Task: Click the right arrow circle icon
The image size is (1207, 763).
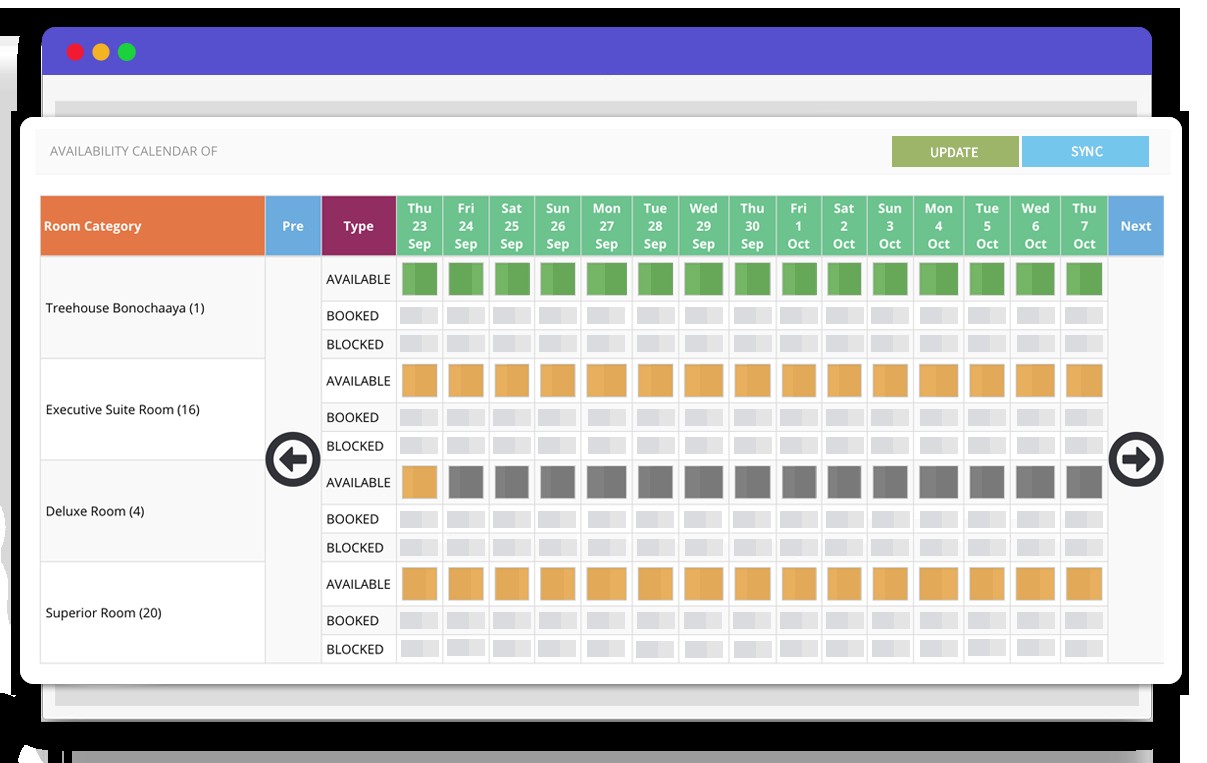Action: (x=1136, y=460)
